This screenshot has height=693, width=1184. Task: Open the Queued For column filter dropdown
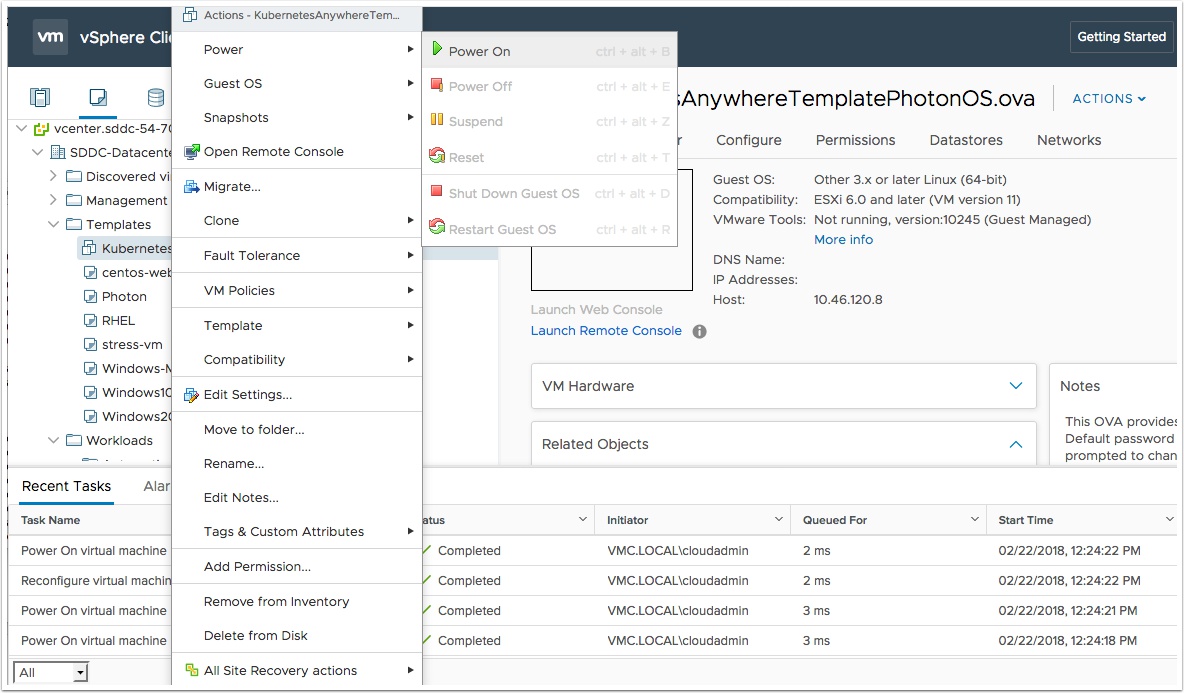[x=974, y=519]
